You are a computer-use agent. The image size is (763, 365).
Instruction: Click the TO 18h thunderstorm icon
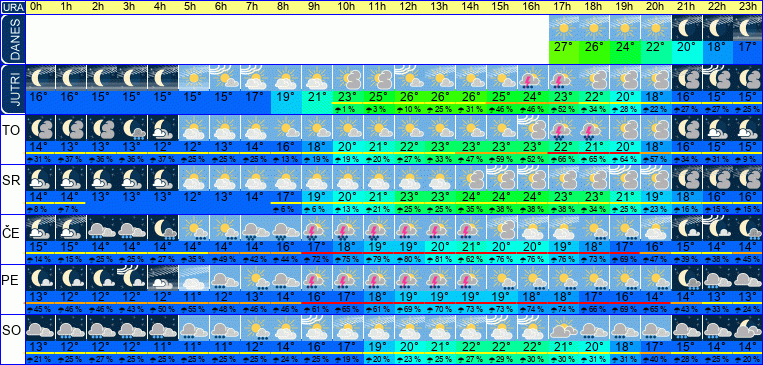click(595, 128)
